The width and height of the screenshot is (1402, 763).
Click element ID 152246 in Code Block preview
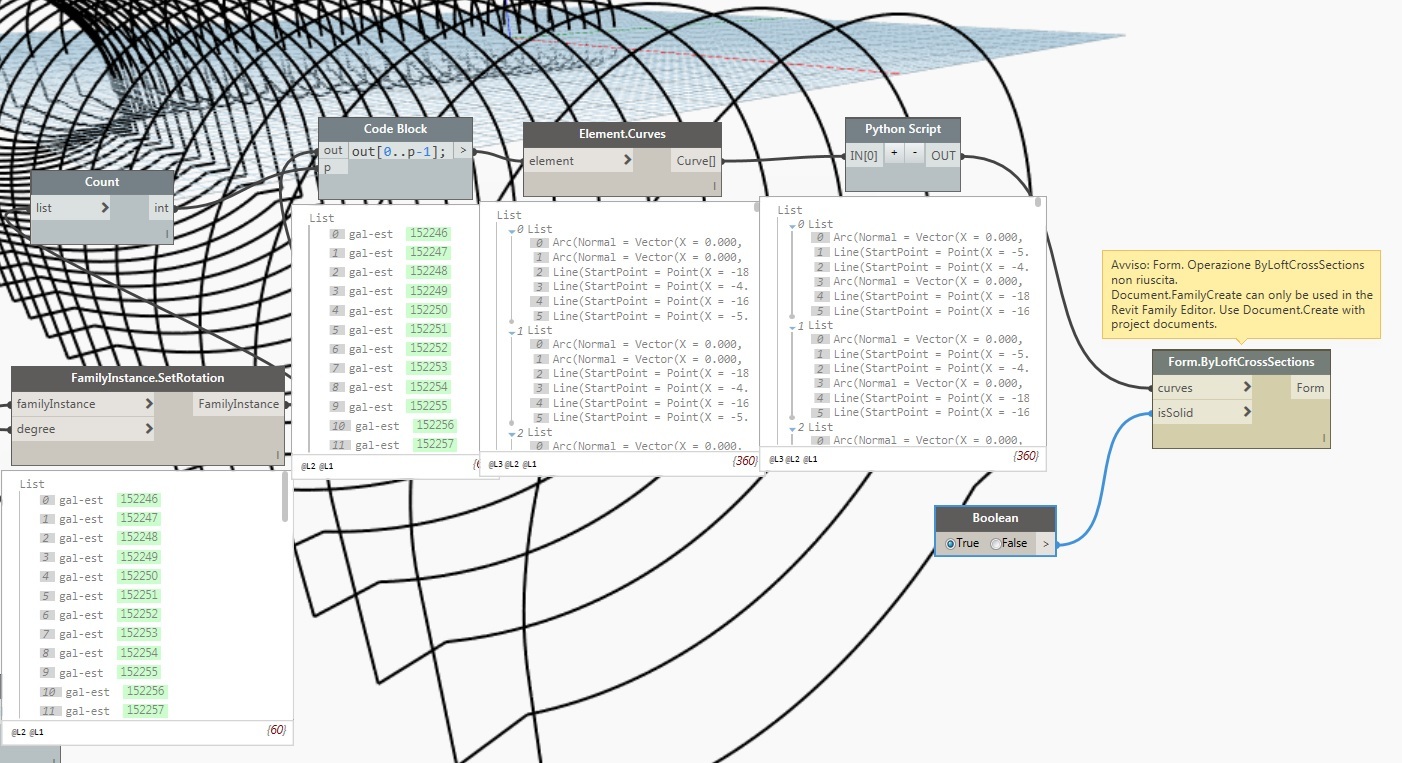pos(429,233)
